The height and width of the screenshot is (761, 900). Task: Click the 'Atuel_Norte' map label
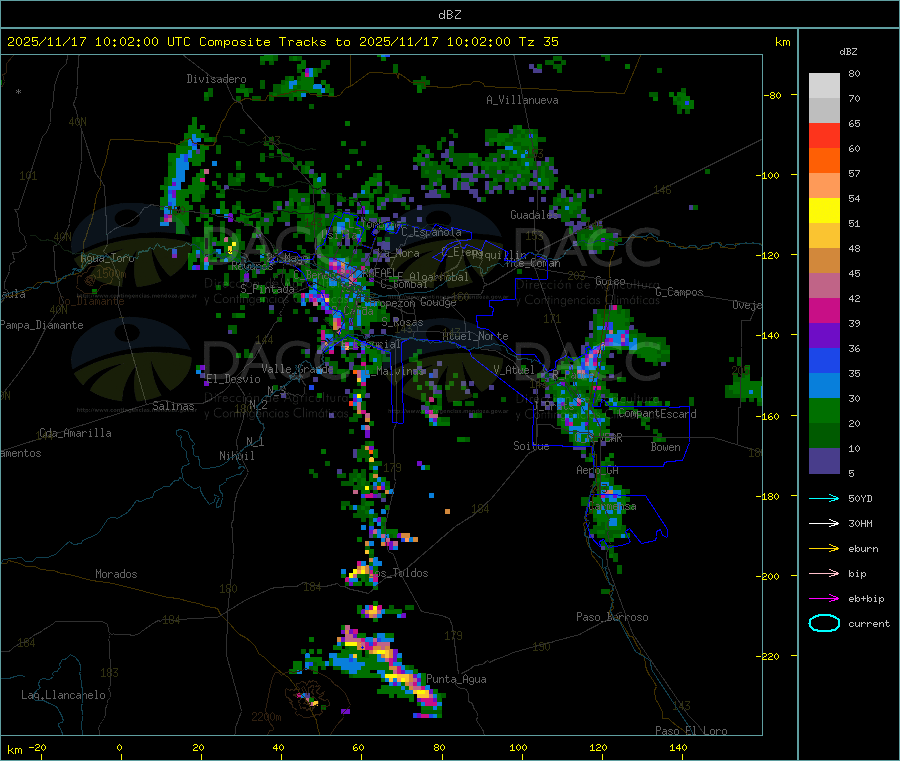[475, 336]
